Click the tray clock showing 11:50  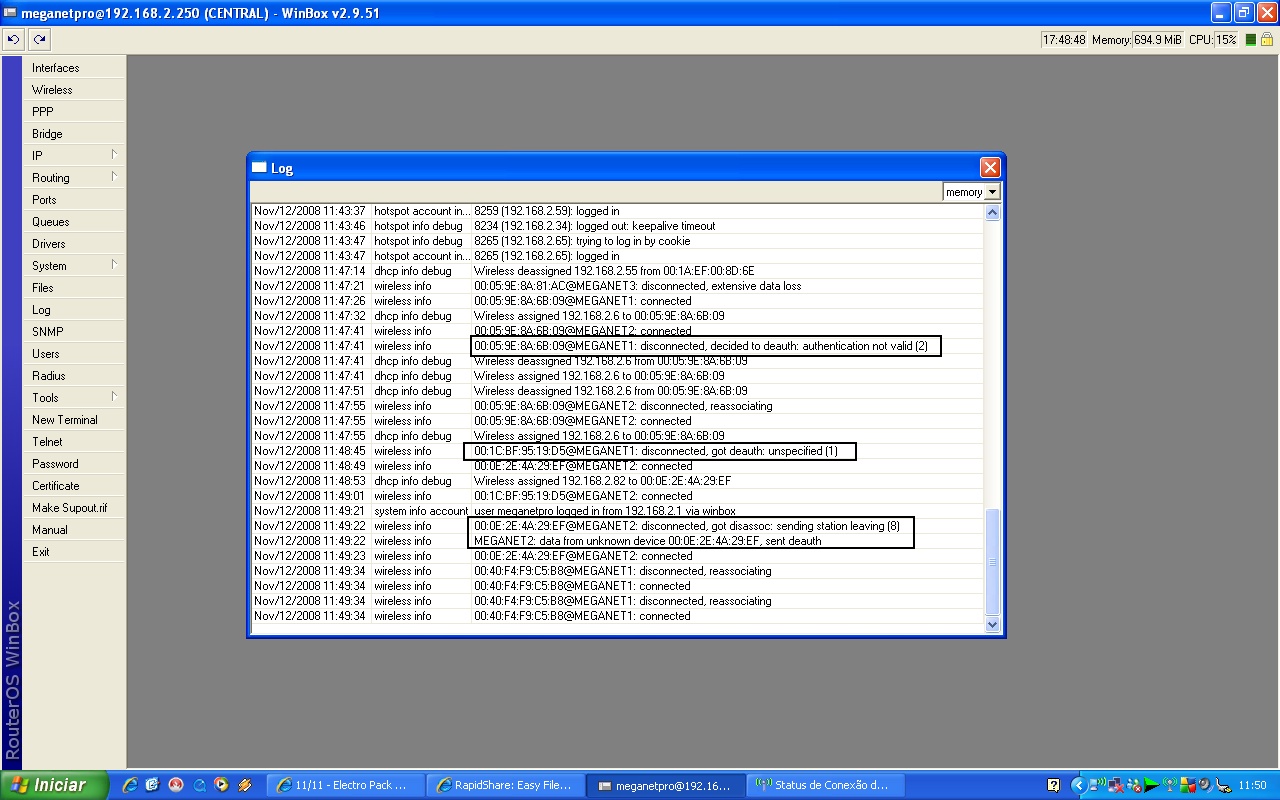point(1252,786)
